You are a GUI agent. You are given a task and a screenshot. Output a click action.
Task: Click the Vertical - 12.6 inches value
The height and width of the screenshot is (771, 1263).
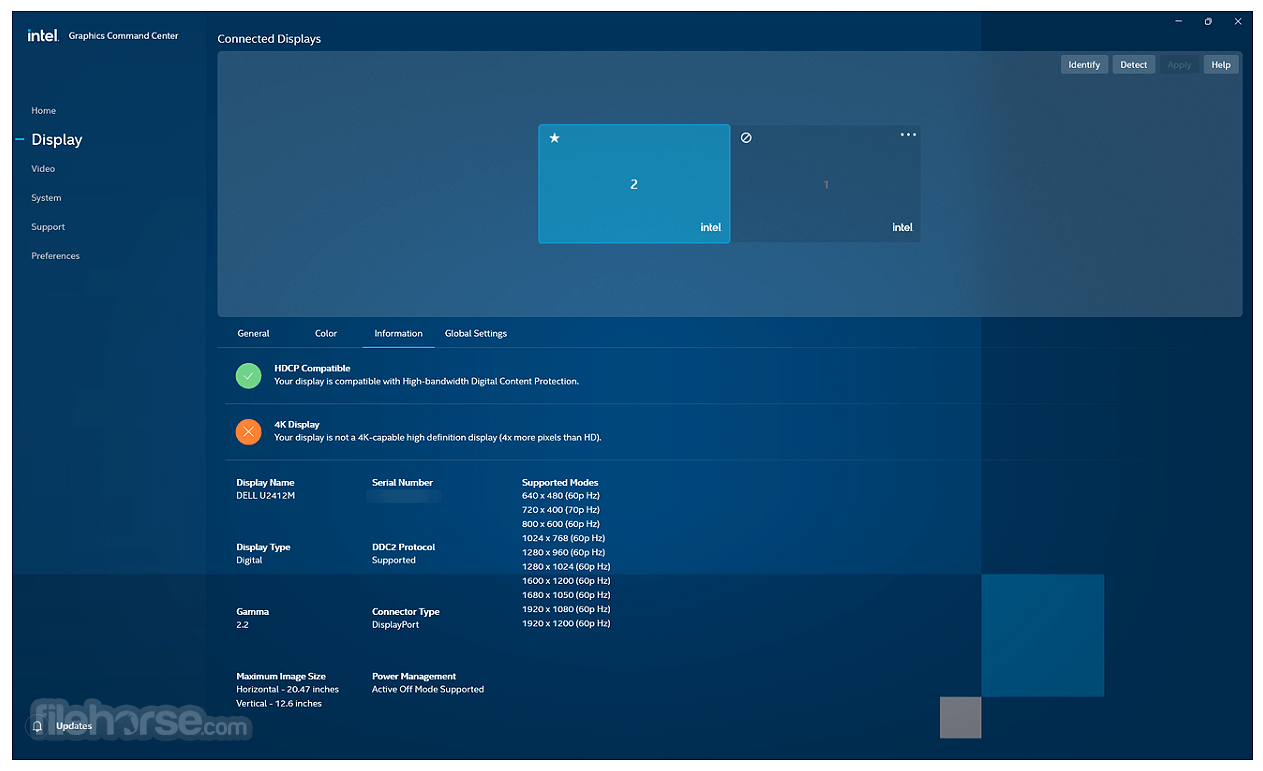(x=279, y=704)
